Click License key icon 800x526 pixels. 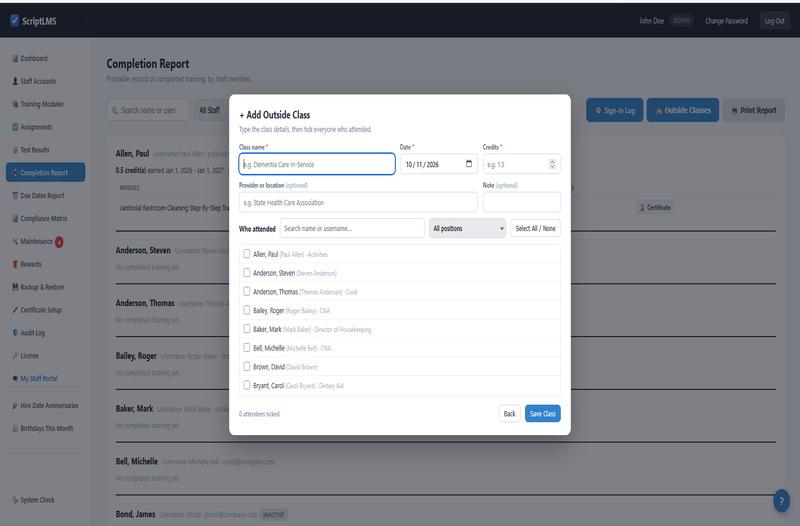tap(15, 356)
